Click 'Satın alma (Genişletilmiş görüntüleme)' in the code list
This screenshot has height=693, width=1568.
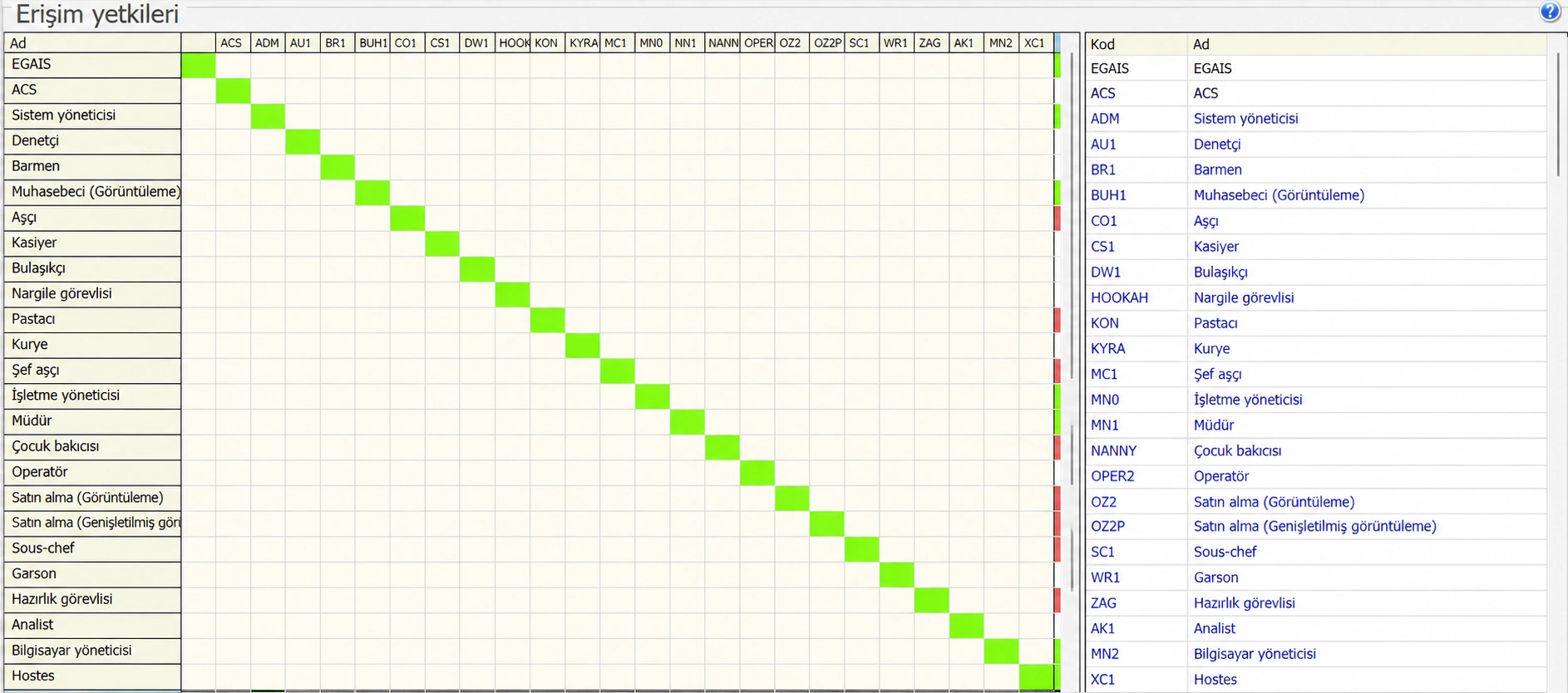[1314, 526]
